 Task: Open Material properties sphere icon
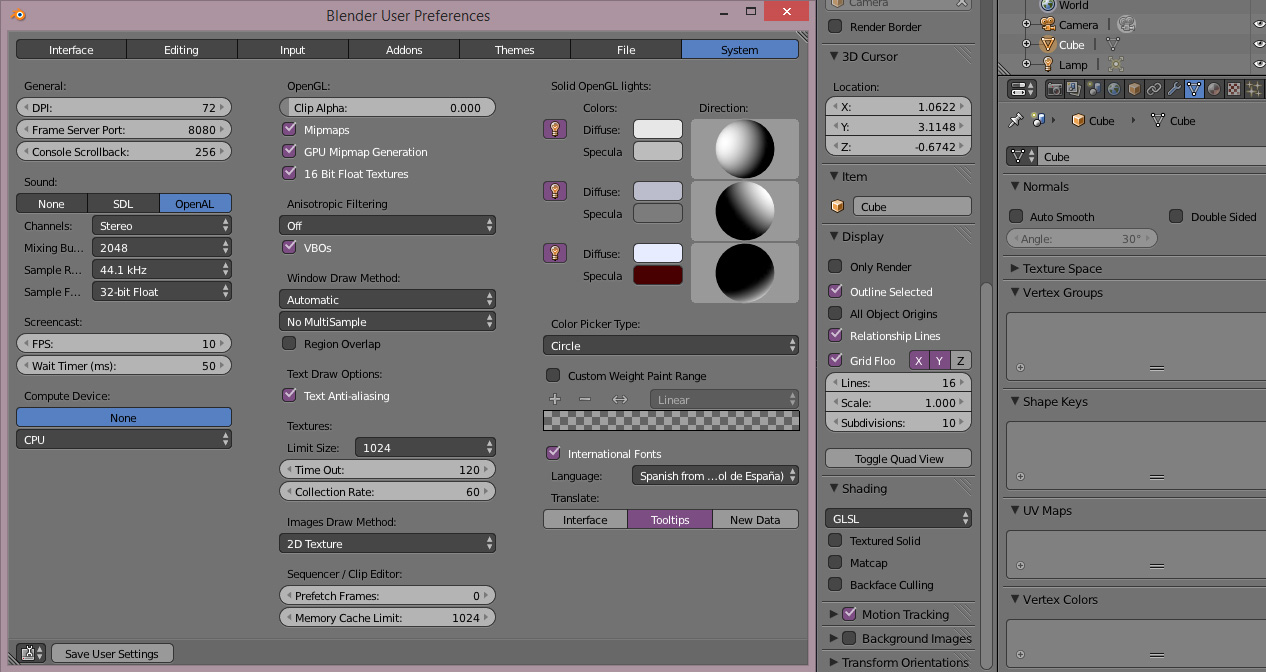coord(1214,89)
